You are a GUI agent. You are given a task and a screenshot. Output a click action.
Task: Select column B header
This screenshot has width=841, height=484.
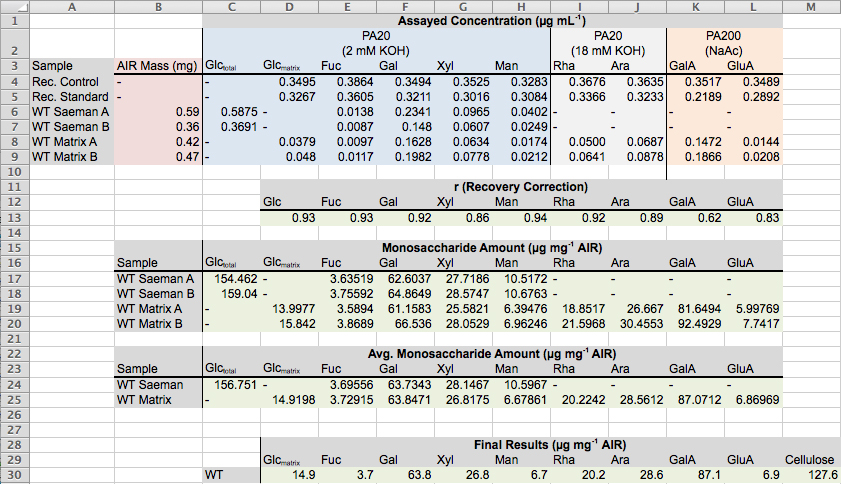(158, 6)
